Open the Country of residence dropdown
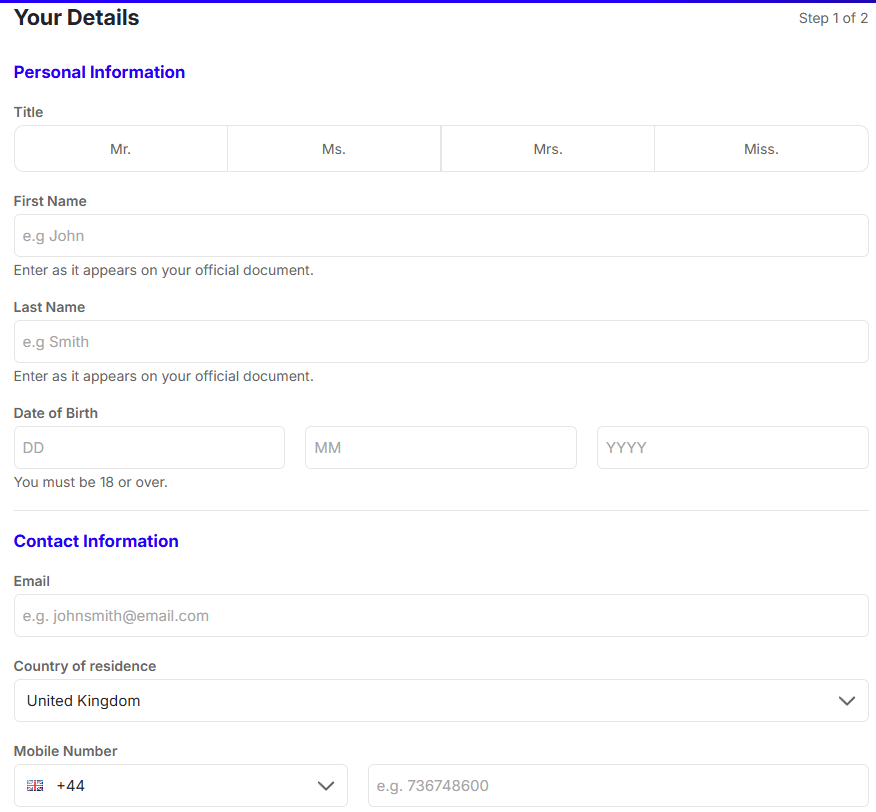 coord(441,700)
